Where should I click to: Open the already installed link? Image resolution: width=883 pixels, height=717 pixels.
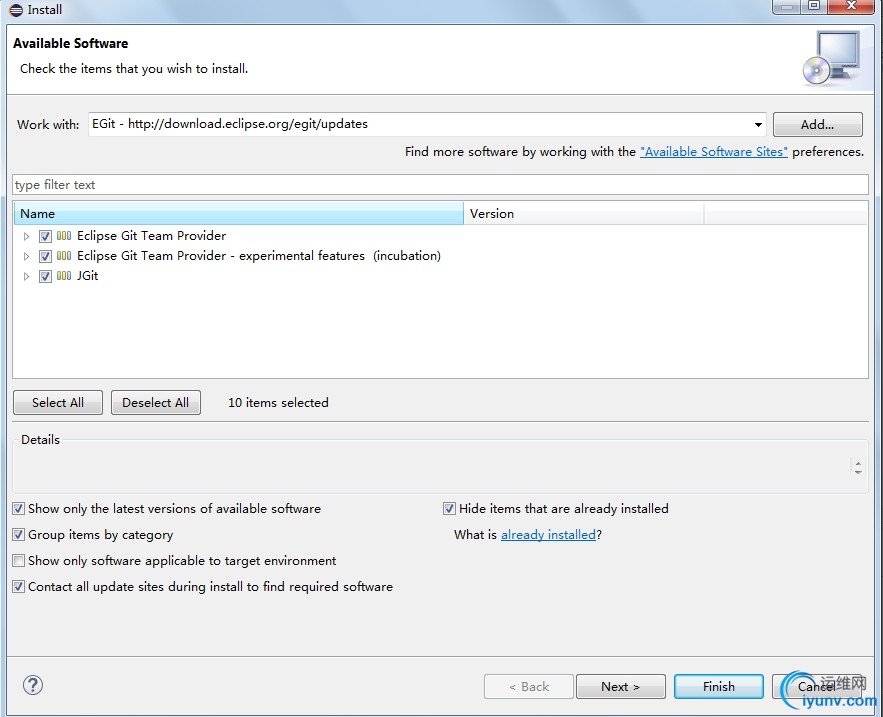pyautogui.click(x=548, y=535)
